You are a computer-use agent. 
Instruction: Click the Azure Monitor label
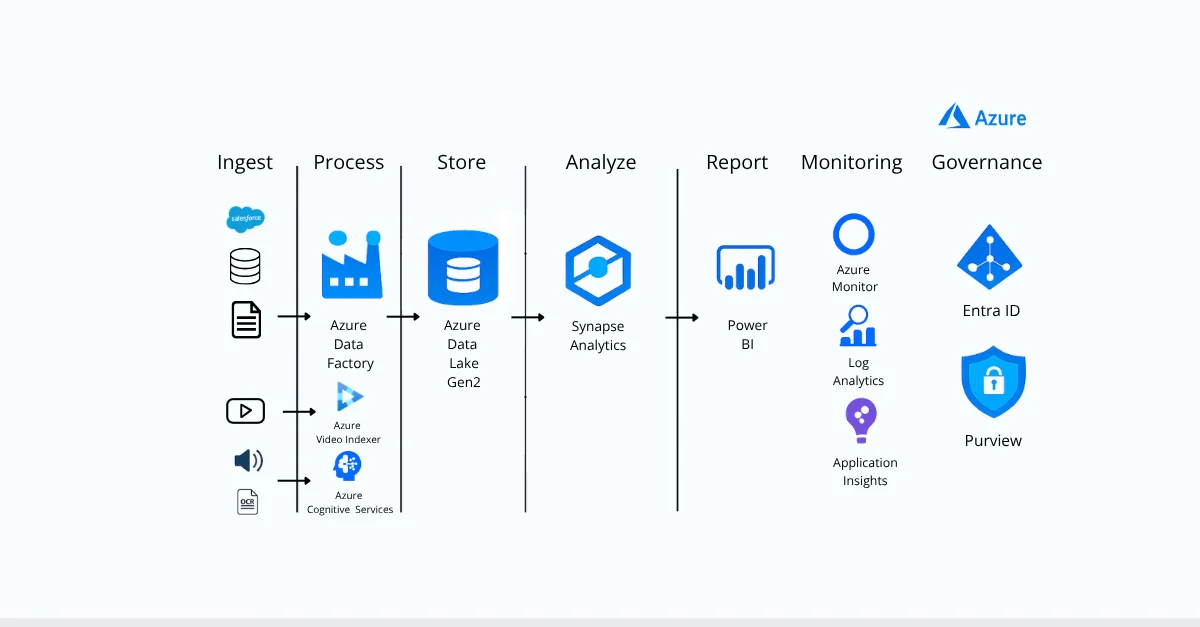click(854, 278)
